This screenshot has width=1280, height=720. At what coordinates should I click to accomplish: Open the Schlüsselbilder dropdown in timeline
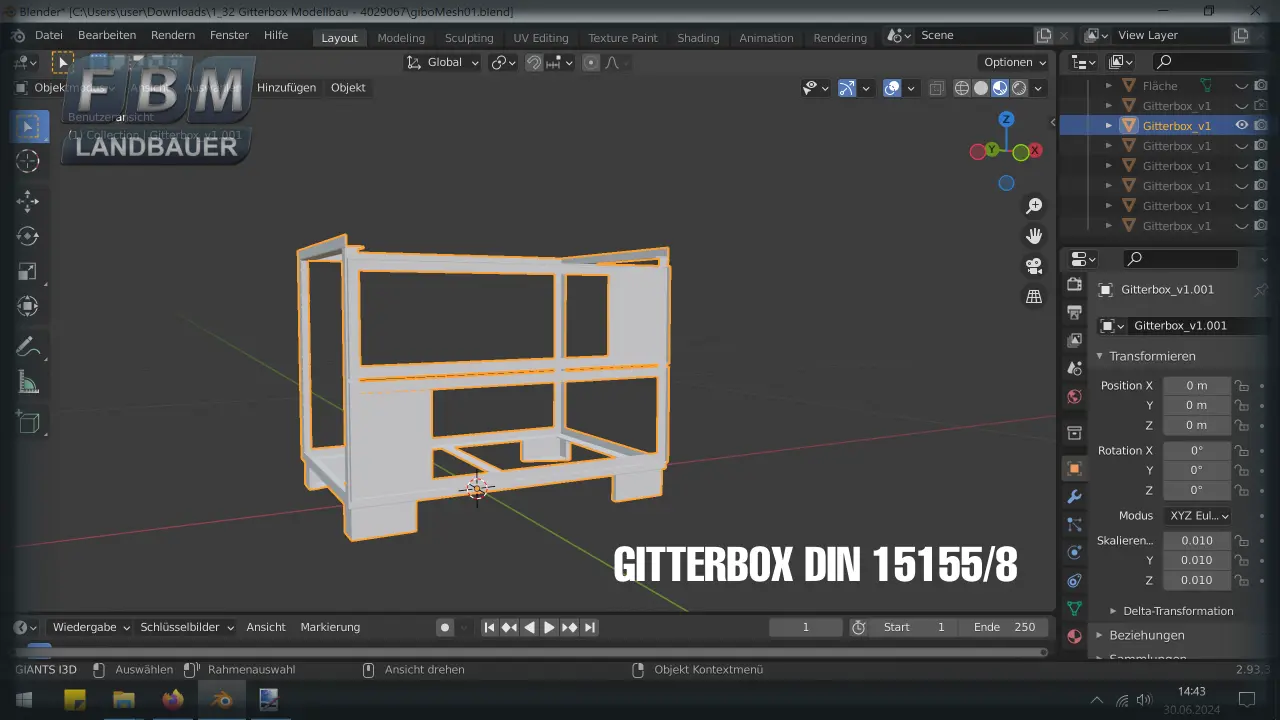point(187,627)
